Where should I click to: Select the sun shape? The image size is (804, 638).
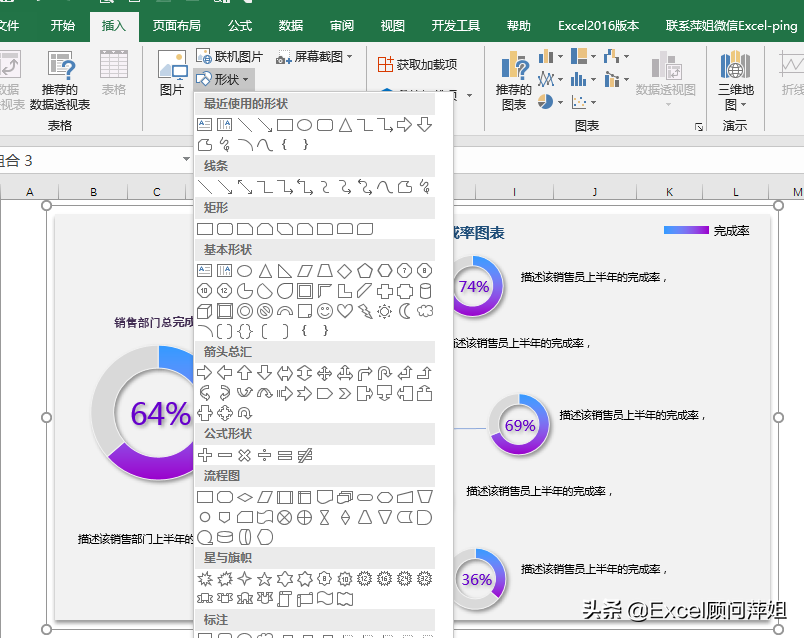385,311
